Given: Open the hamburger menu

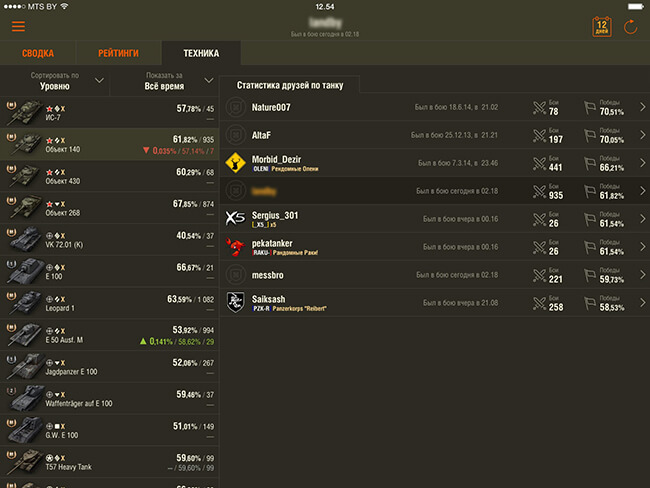Looking at the screenshot, I should coord(18,27).
